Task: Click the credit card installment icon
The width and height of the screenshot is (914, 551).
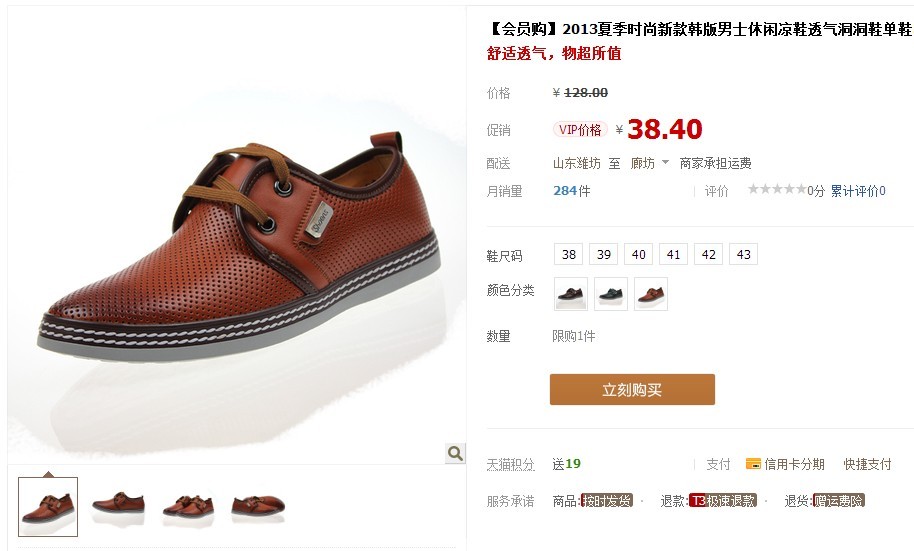Action: [x=753, y=464]
